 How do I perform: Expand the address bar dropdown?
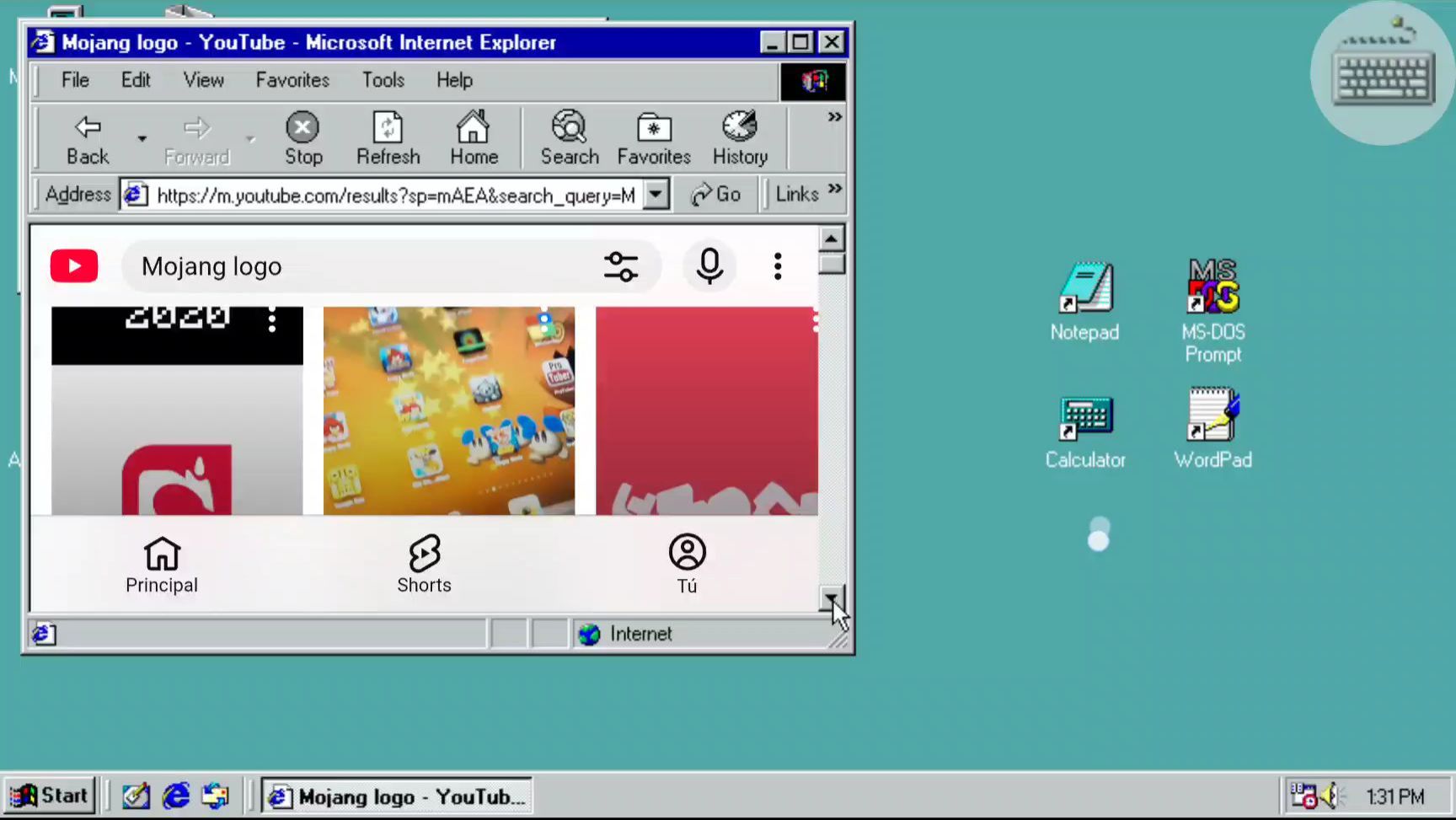click(x=656, y=195)
